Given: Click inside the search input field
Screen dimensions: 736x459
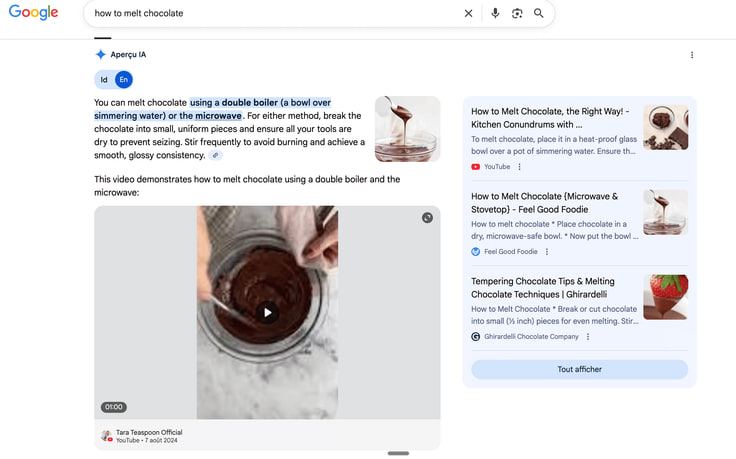Looking at the screenshot, I should tap(270, 14).
